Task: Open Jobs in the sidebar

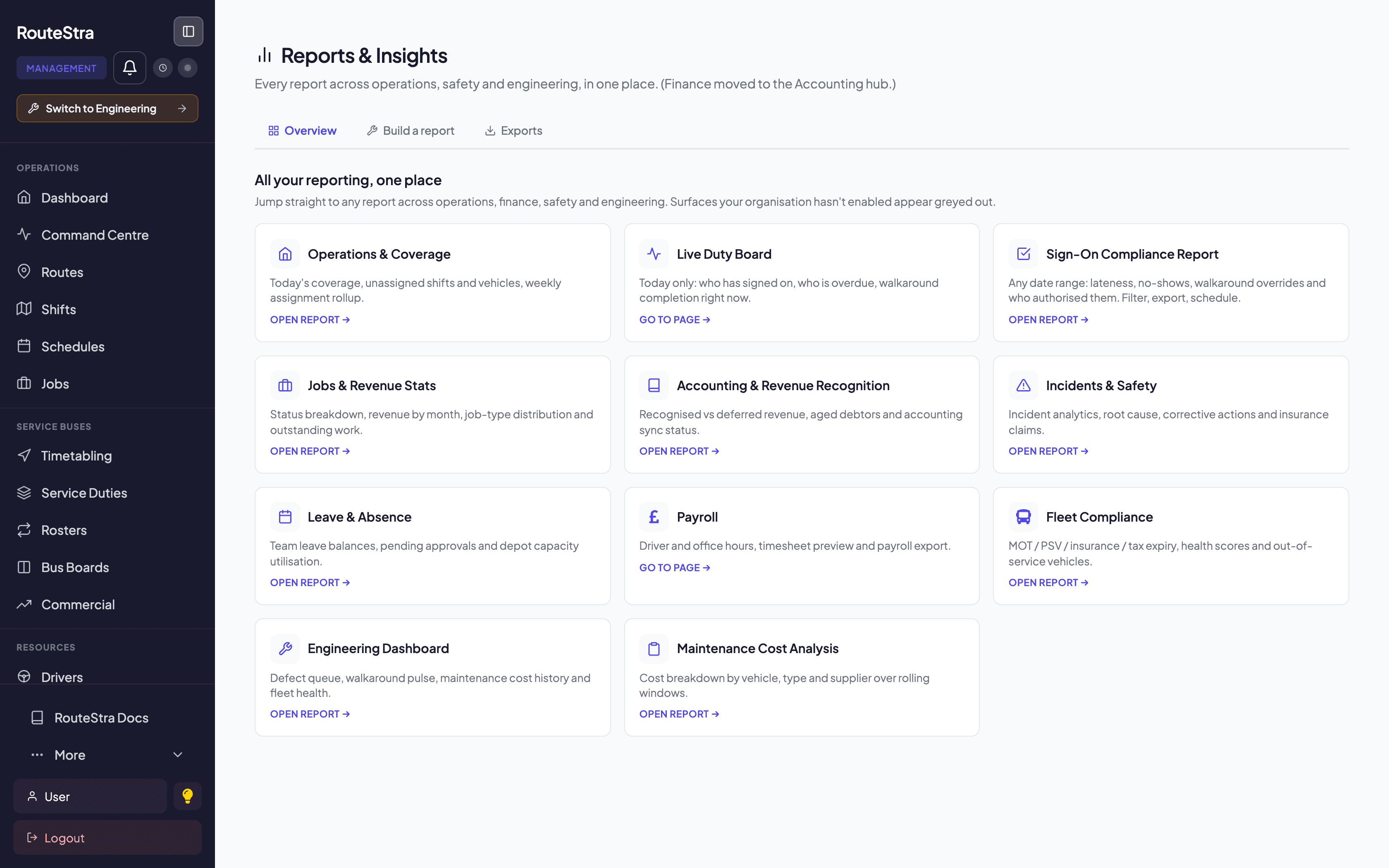Action: 107,384
